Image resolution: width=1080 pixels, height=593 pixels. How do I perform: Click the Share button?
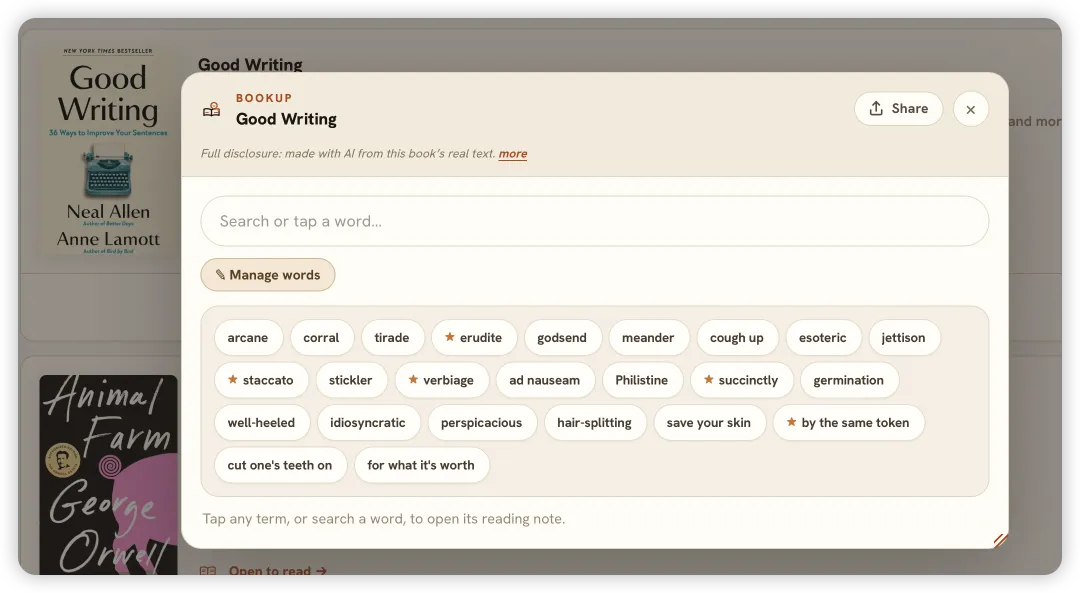[x=898, y=109]
